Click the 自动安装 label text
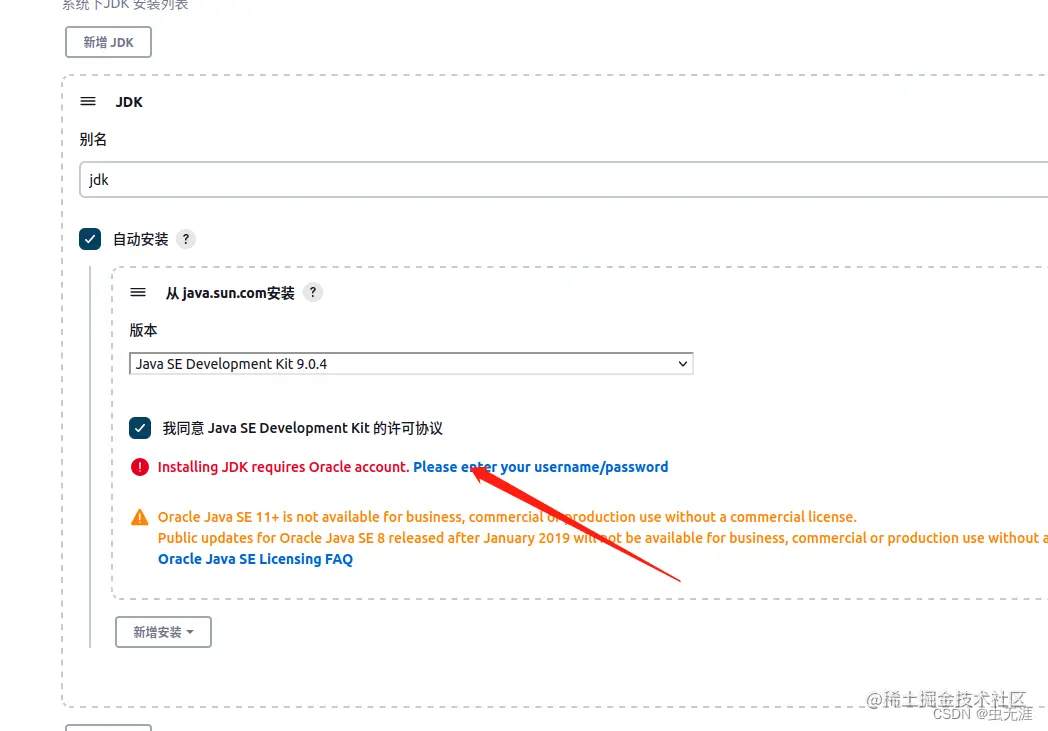1048x731 pixels. click(x=140, y=239)
